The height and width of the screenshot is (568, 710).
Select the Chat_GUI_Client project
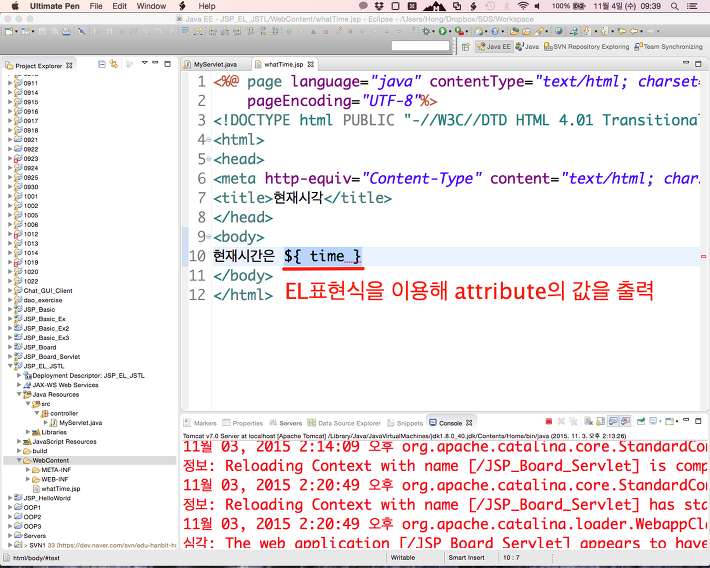pyautogui.click(x=43, y=291)
